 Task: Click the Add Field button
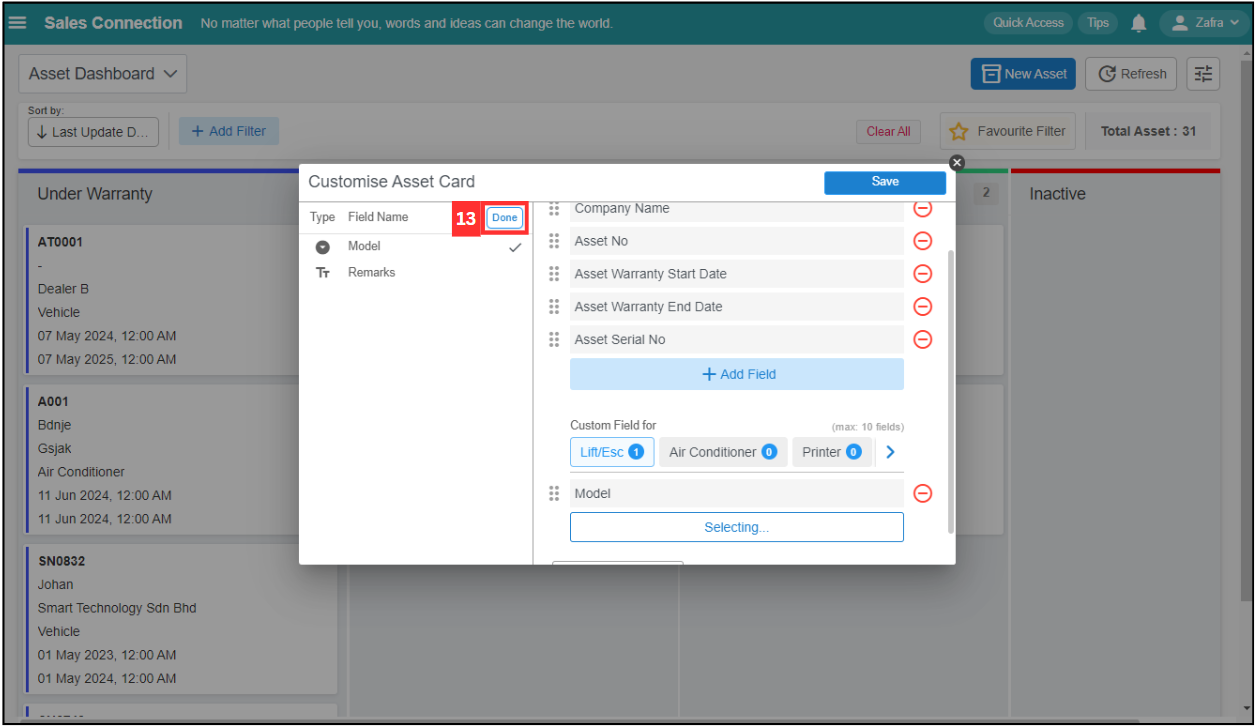click(x=737, y=374)
